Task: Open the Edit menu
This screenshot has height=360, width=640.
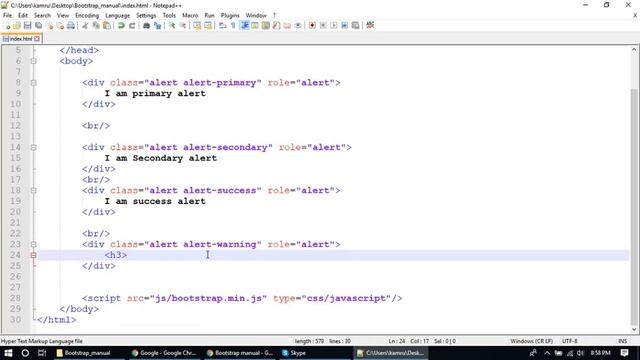Action: point(23,16)
